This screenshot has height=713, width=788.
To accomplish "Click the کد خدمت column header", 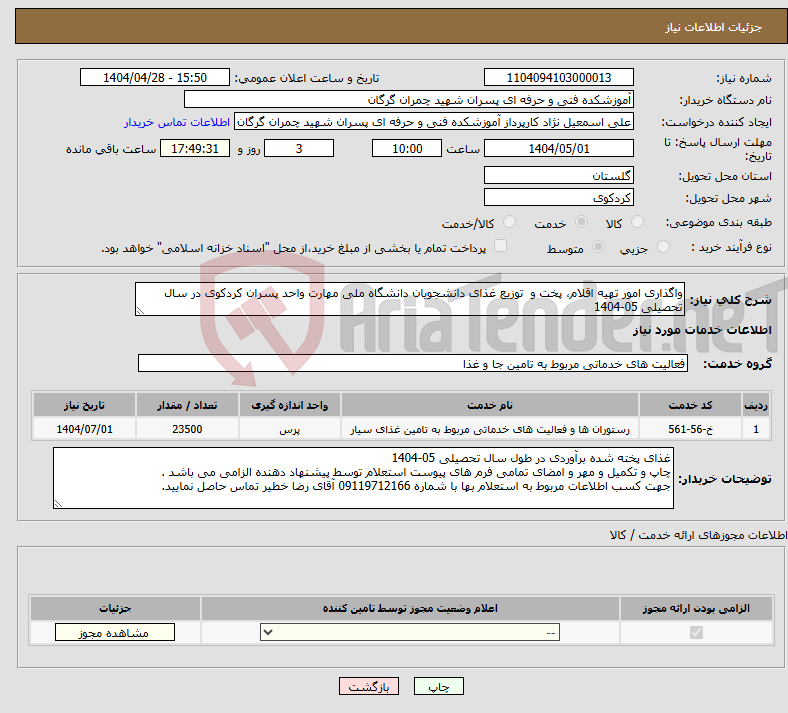I will 691,405.
